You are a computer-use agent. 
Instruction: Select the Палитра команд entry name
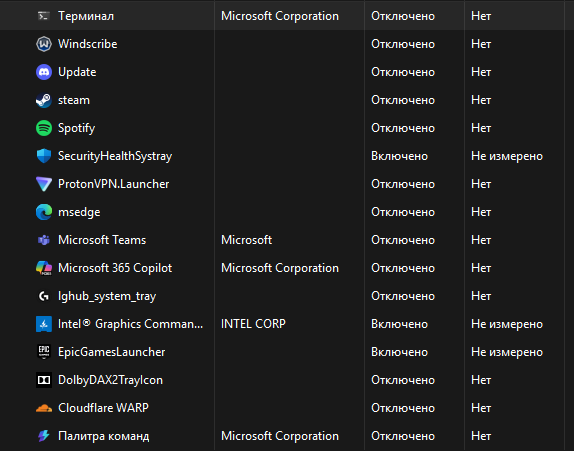point(104,436)
